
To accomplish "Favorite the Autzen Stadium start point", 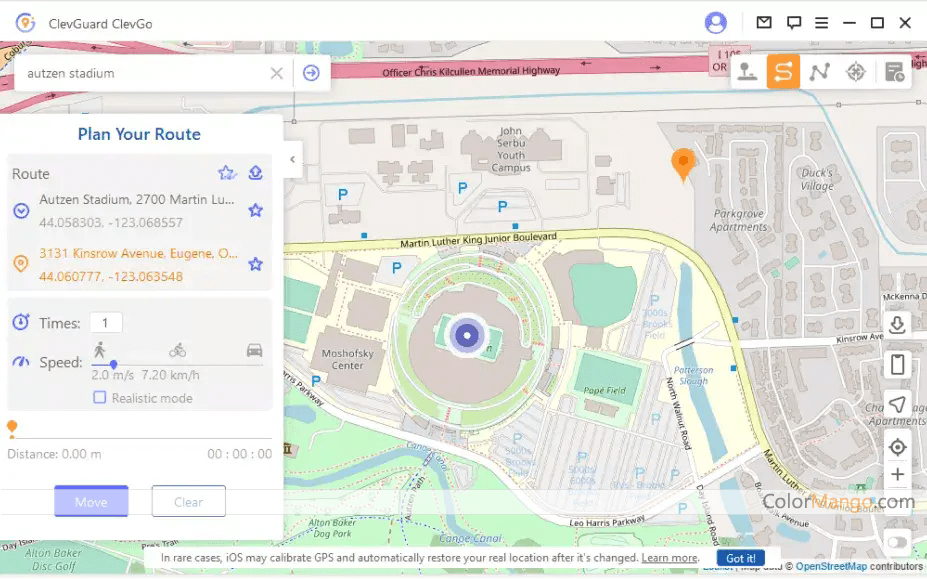I will [255, 210].
